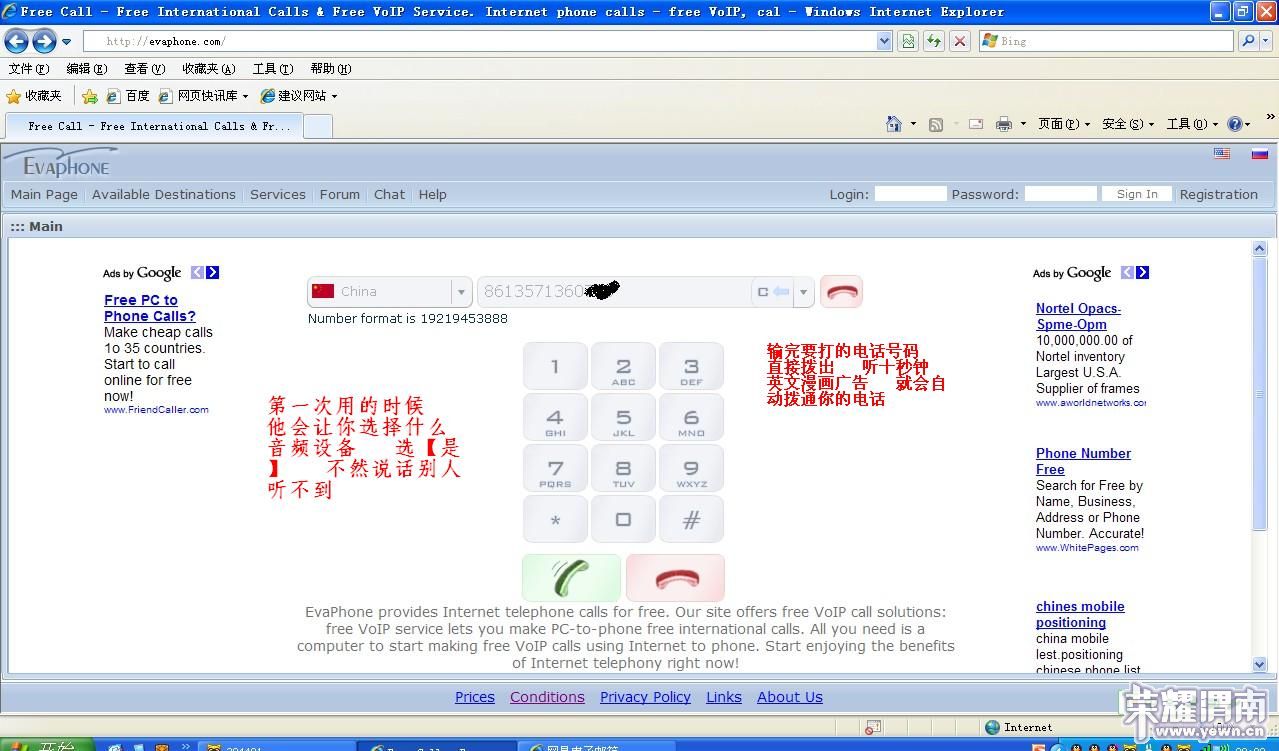Select the US flag language icon
The image size is (1279, 751).
1222,154
